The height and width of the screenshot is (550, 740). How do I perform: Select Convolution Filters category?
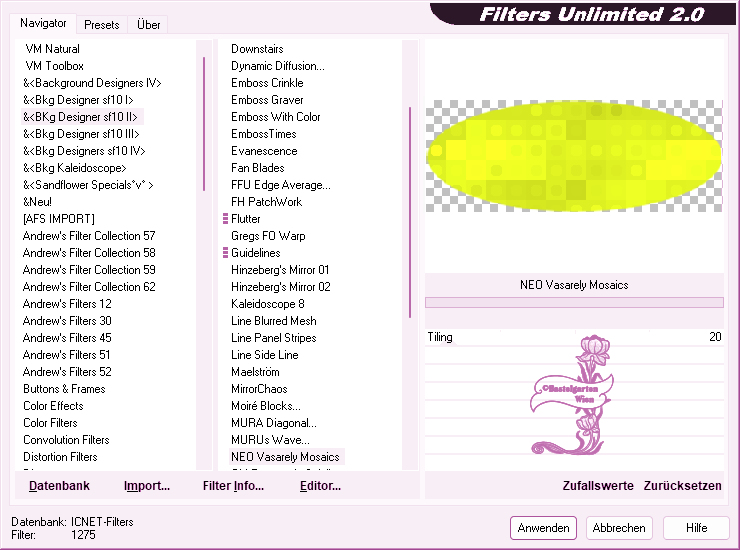point(66,440)
